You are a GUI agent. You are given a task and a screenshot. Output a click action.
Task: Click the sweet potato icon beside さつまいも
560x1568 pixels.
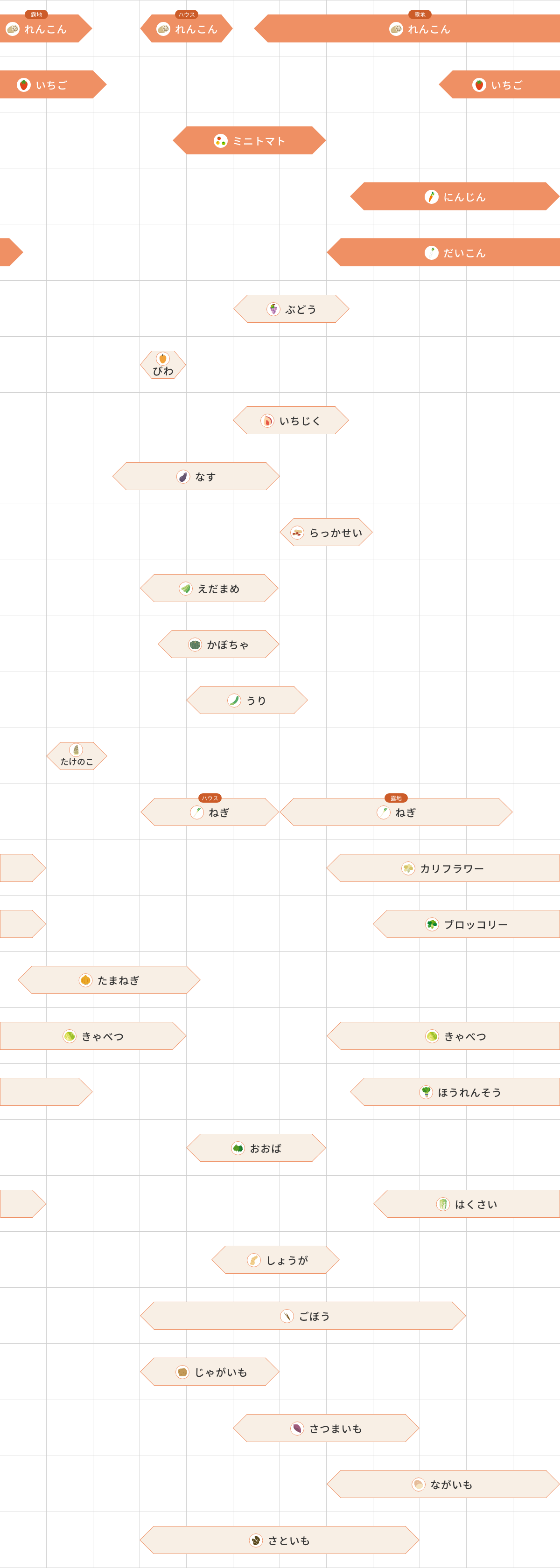297,1428
